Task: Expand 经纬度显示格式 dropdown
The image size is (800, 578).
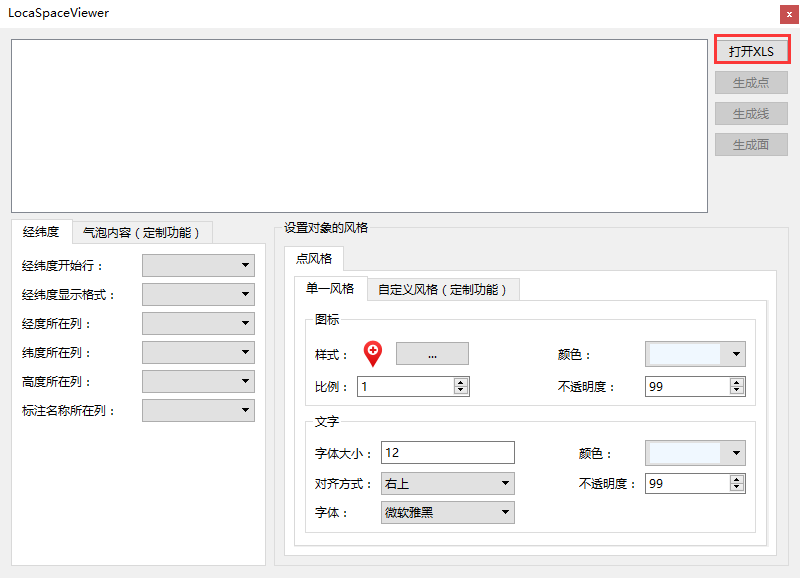Action: point(198,294)
